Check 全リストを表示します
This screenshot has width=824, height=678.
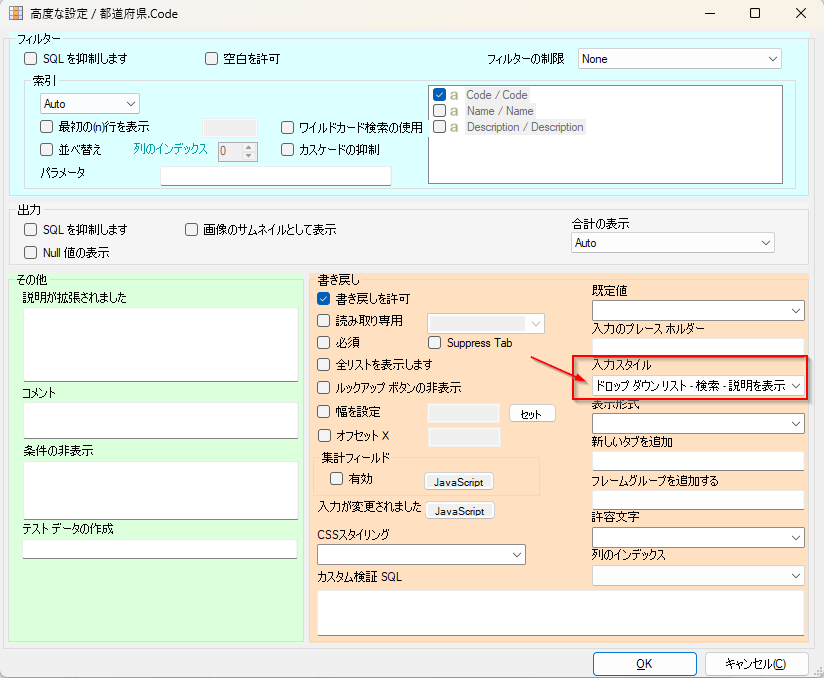pyautogui.click(x=324, y=365)
